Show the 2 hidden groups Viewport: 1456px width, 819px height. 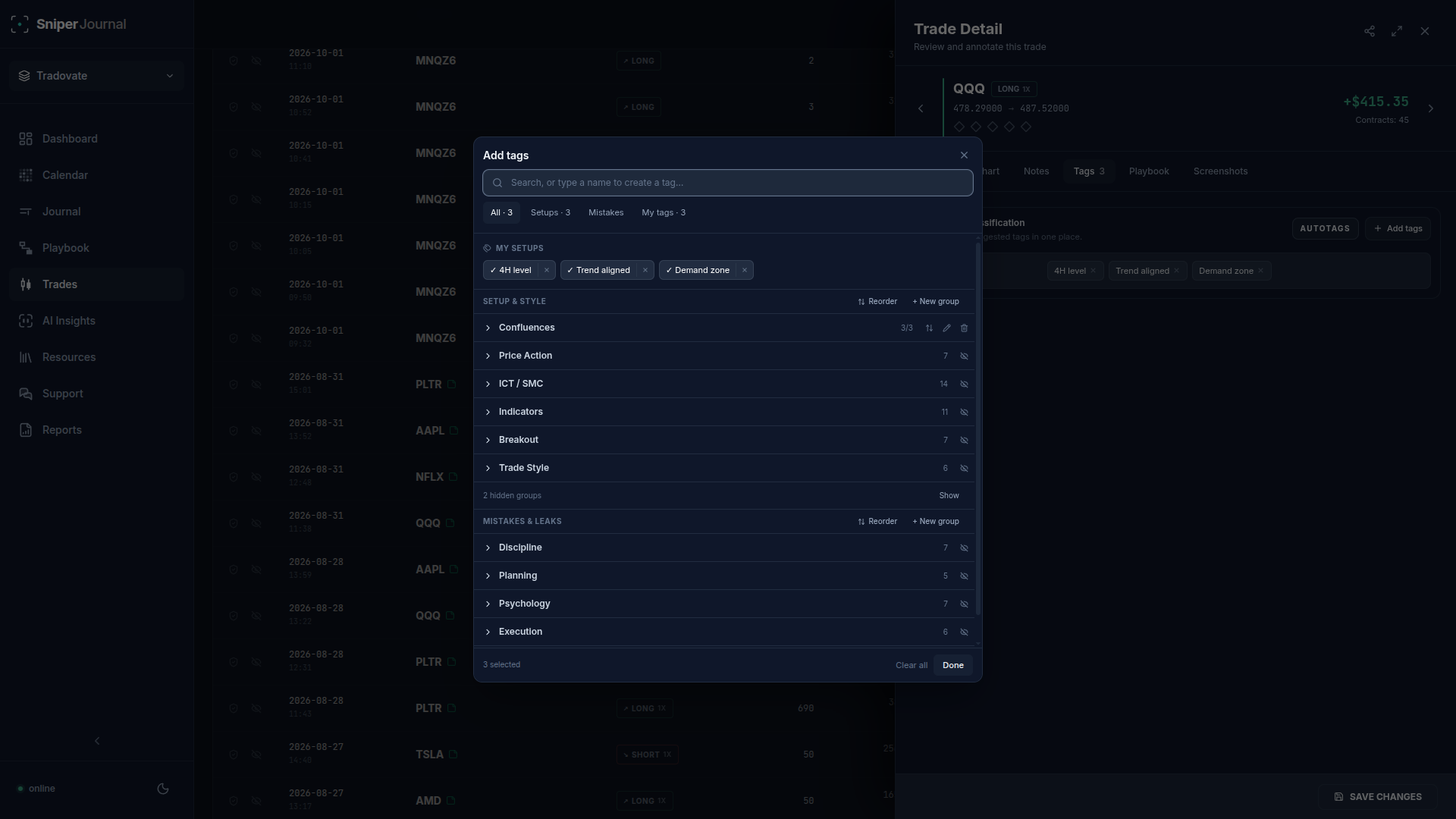tap(949, 495)
